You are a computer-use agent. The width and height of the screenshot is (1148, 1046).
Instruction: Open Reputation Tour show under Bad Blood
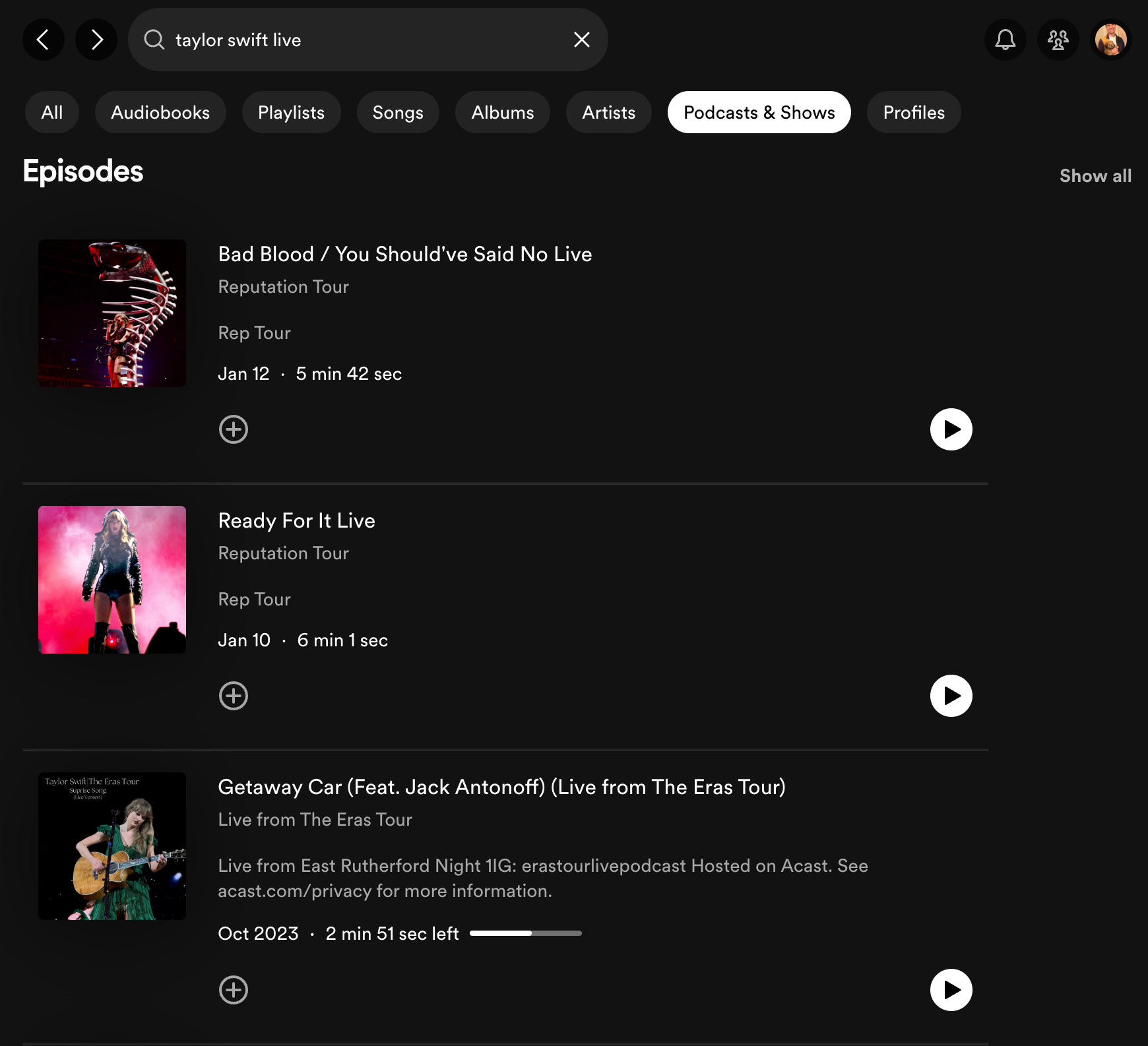(284, 287)
